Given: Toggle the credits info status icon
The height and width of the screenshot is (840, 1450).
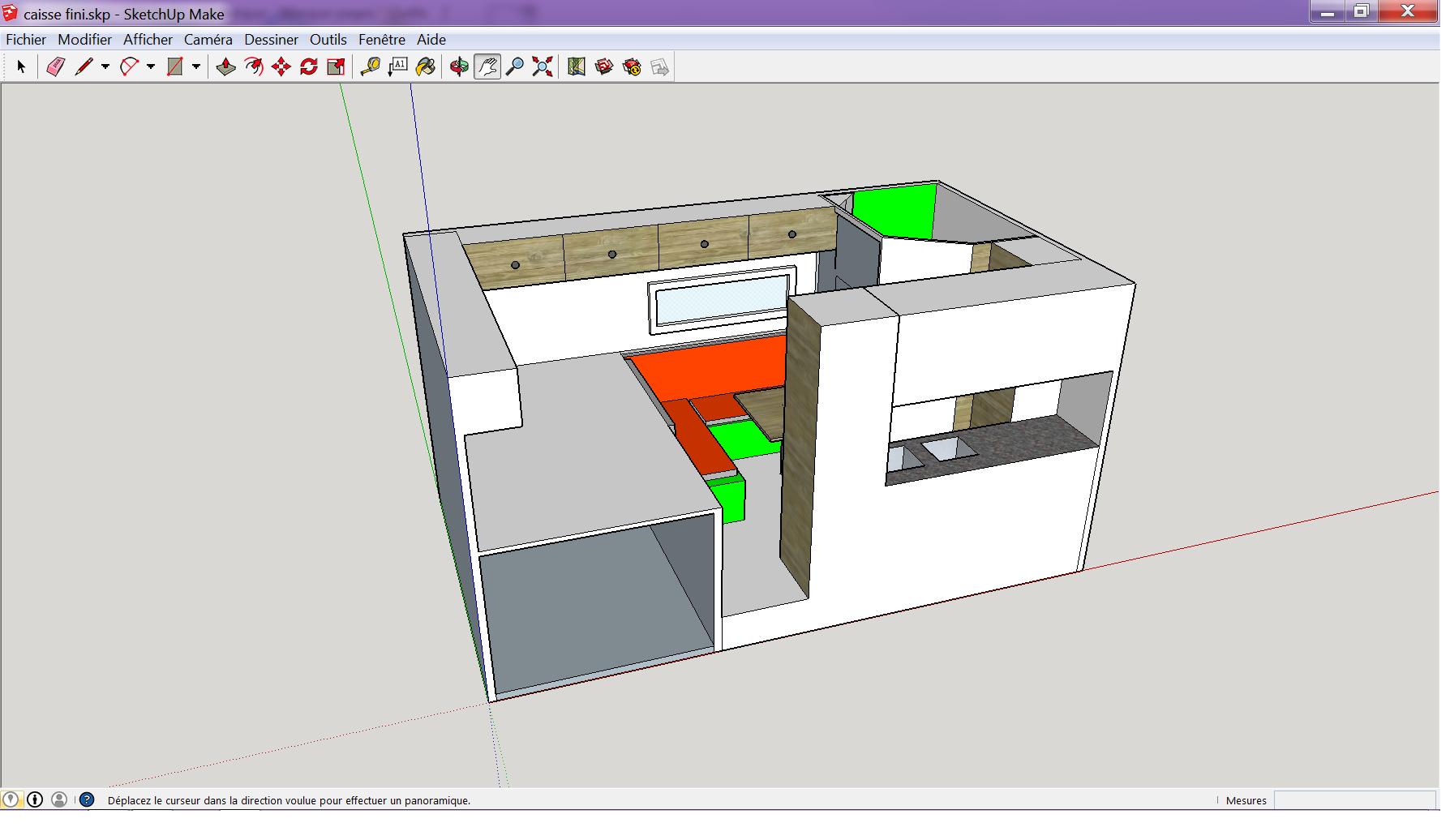Looking at the screenshot, I should click(35, 799).
